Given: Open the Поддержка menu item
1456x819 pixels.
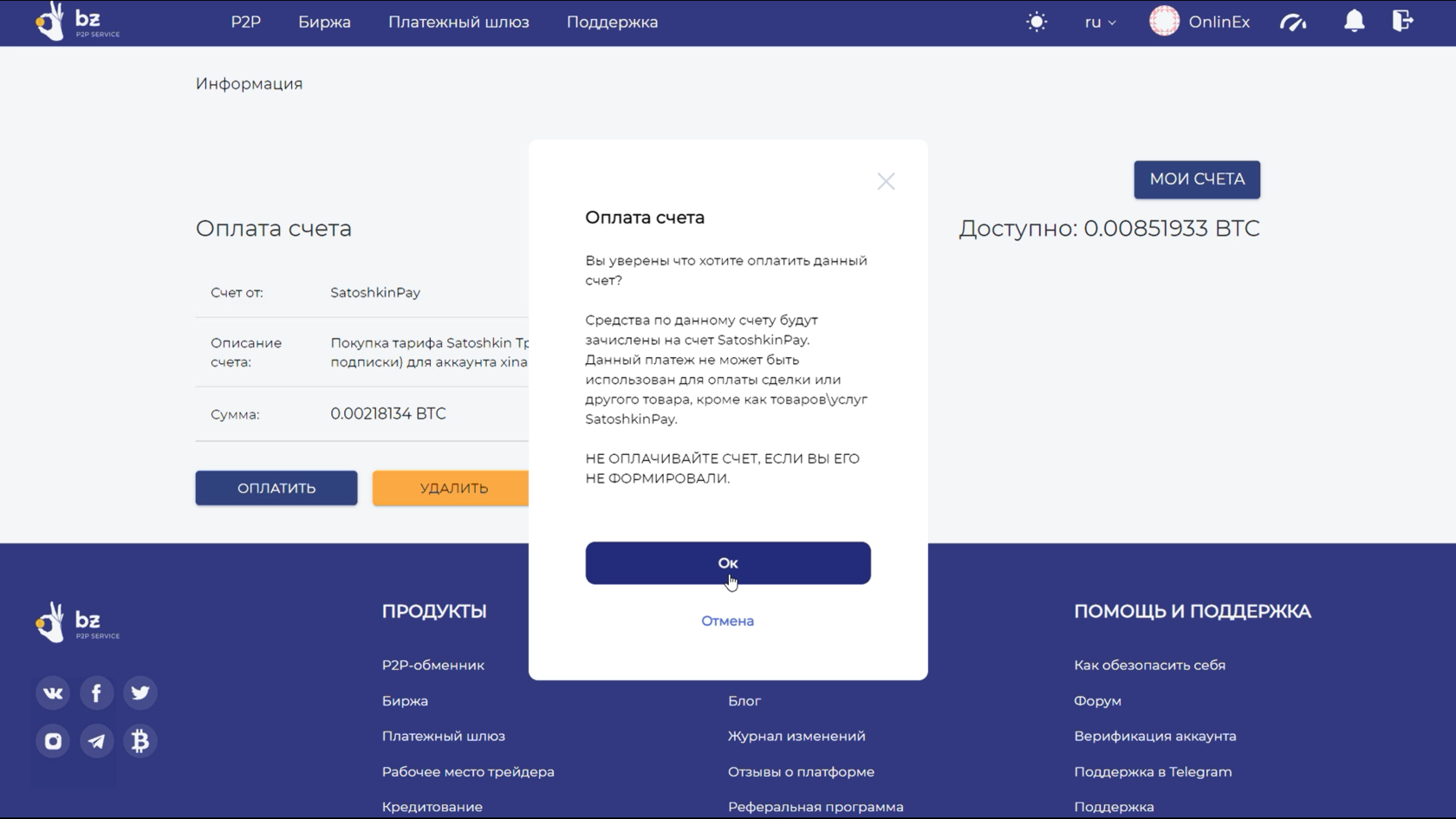Looking at the screenshot, I should tap(612, 23).
